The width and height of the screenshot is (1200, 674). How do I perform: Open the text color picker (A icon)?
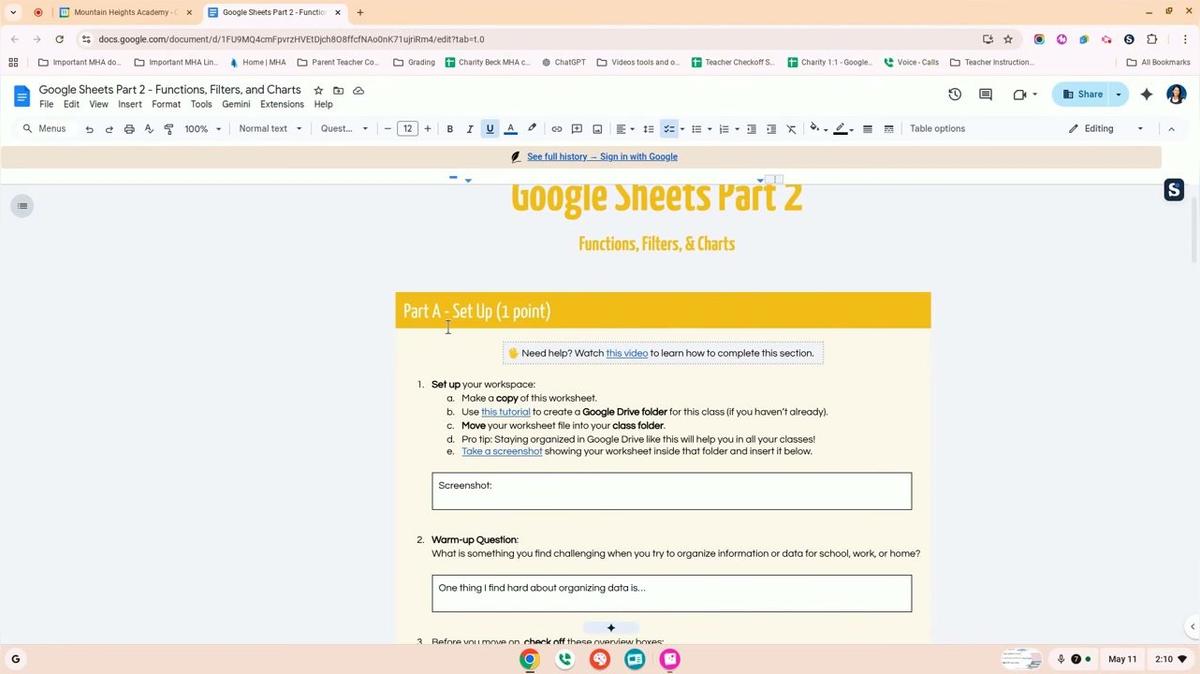[511, 129]
